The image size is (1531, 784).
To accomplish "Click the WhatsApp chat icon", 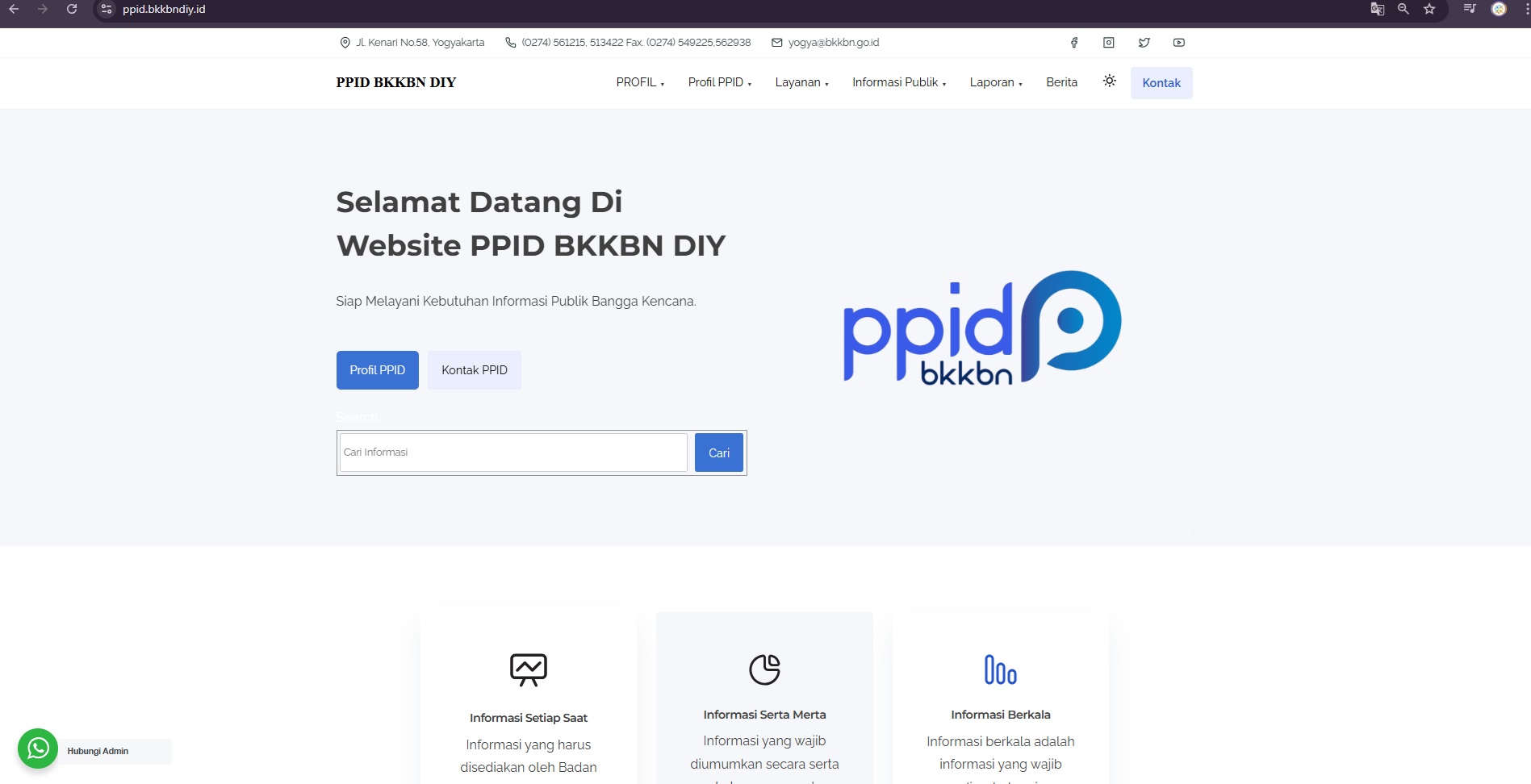I will pos(38,749).
